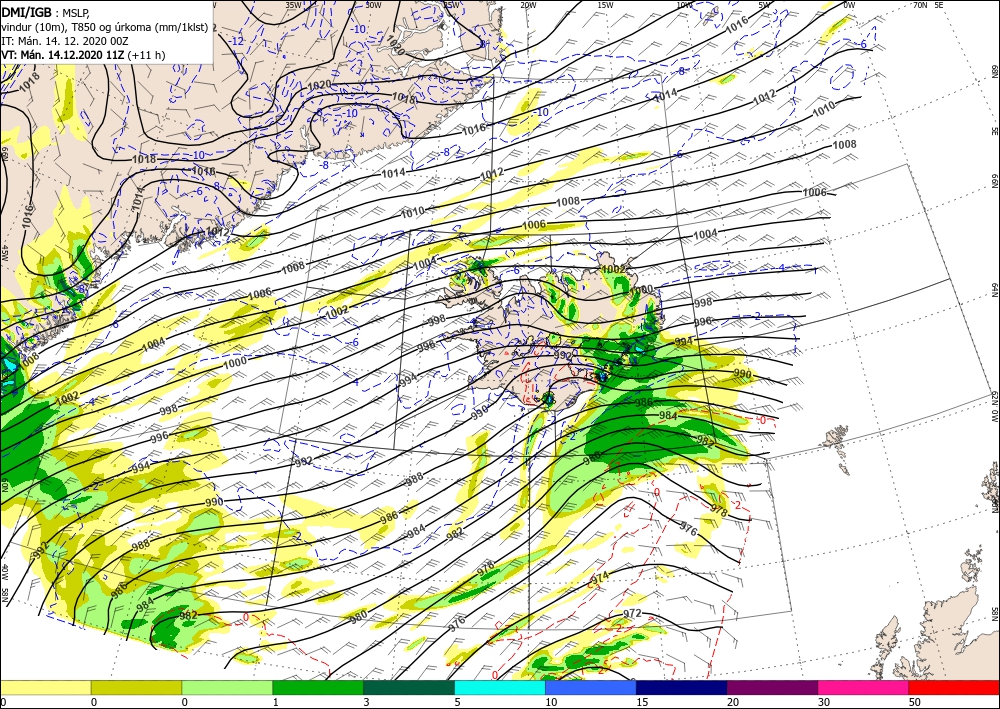The width and height of the screenshot is (1000, 709).
Task: Click the '40W' label on left edge
Action: coord(5,571)
